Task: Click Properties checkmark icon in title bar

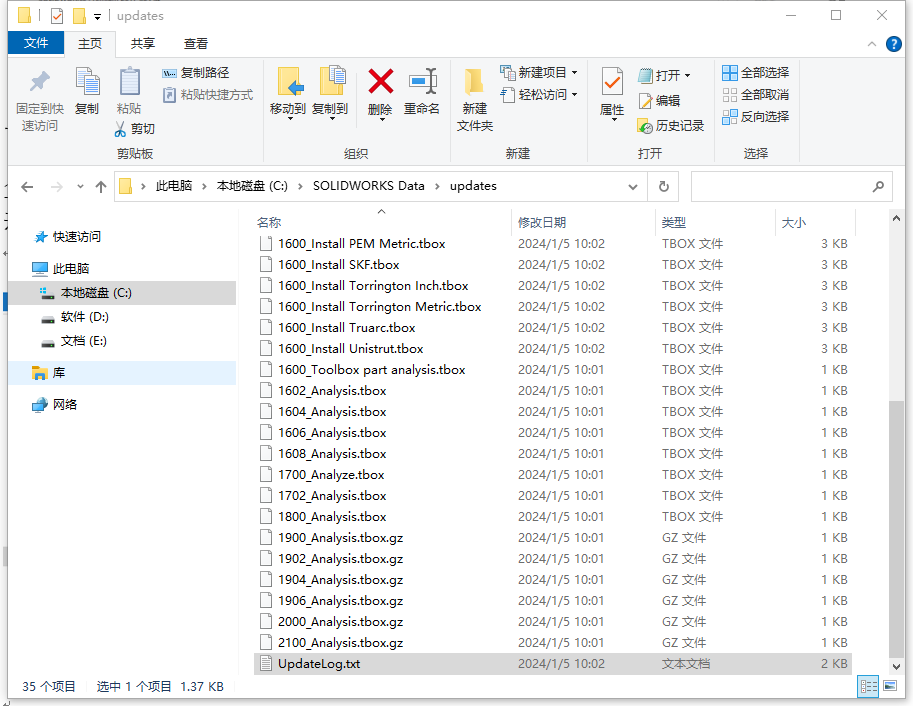Action: [x=56, y=16]
